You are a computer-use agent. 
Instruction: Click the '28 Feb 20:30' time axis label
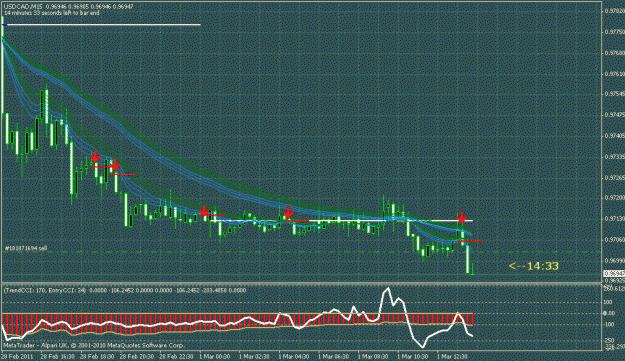coord(137,356)
